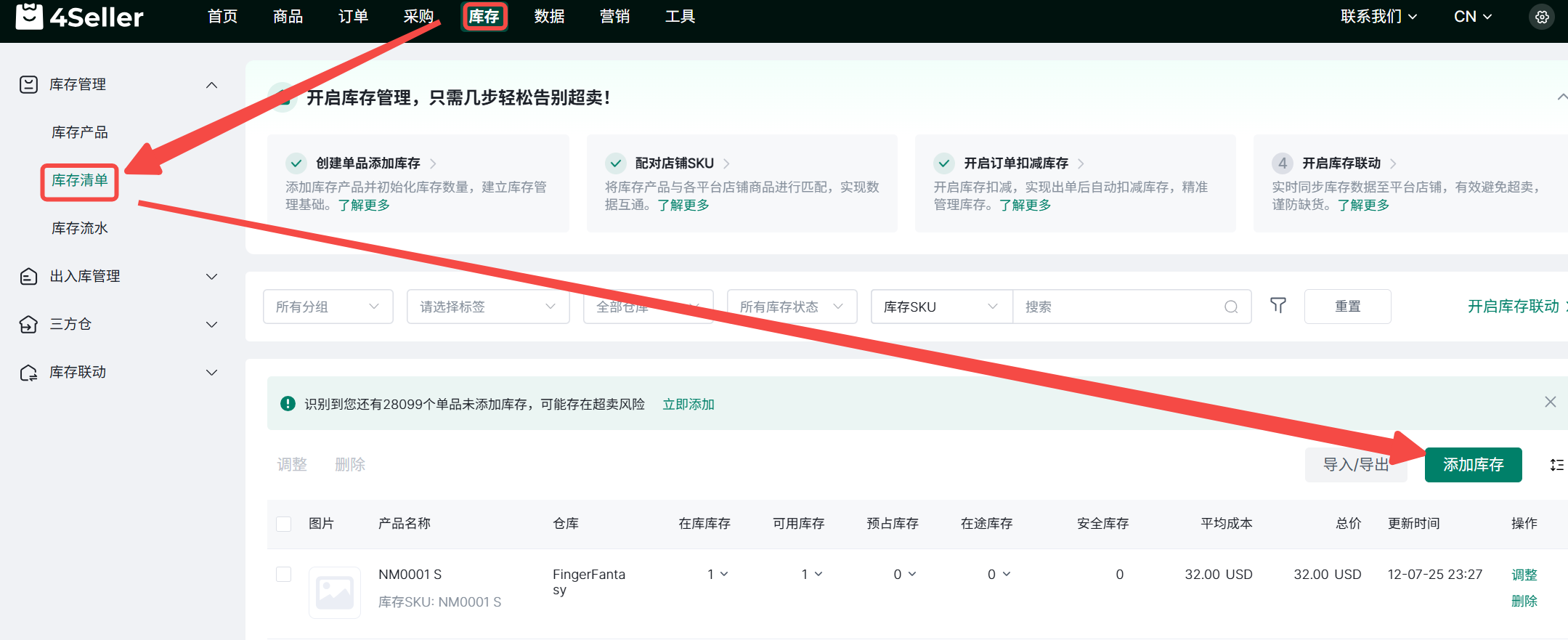Click product image placeholder for NM0001 S
Screen dimensions: 1568x640
coord(335,592)
